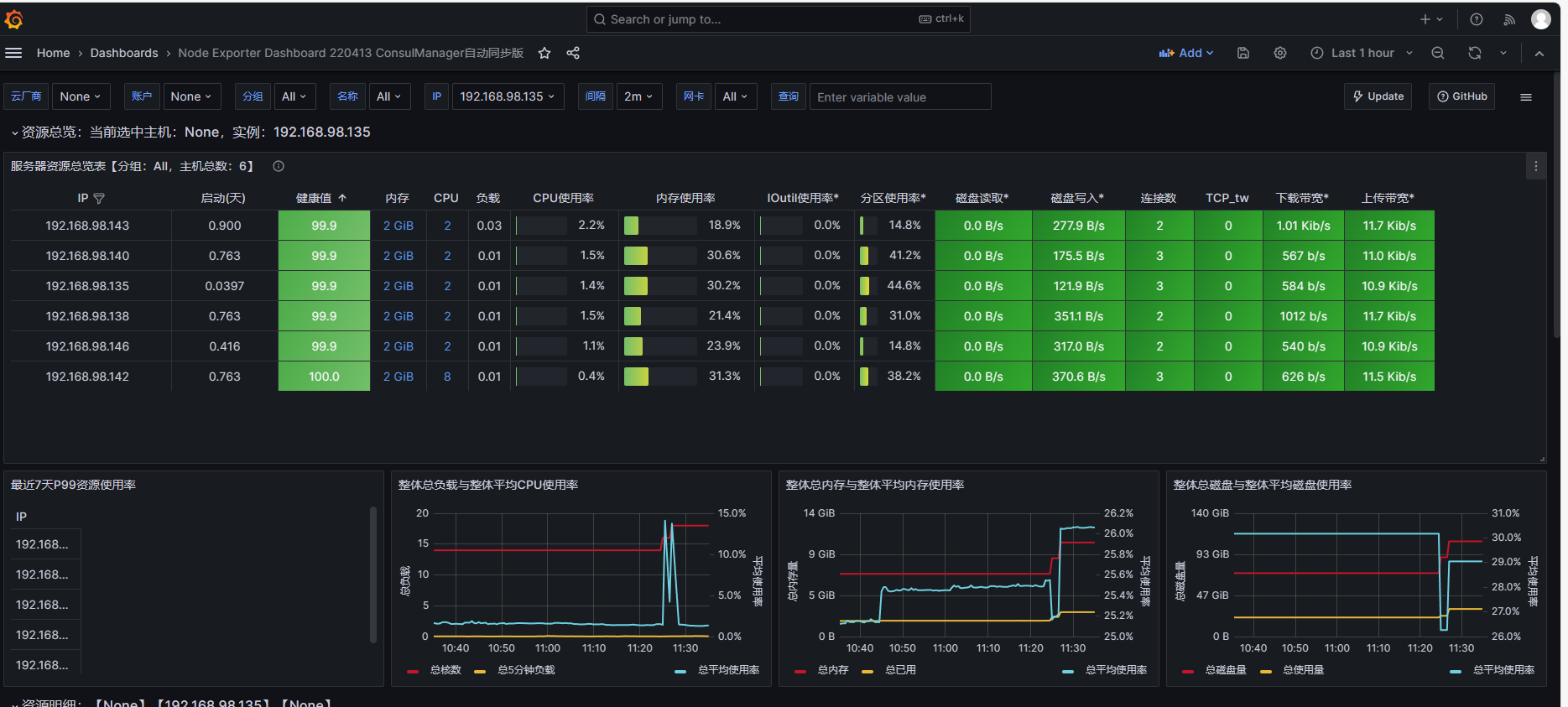Open the Grafana home logo

(13, 19)
